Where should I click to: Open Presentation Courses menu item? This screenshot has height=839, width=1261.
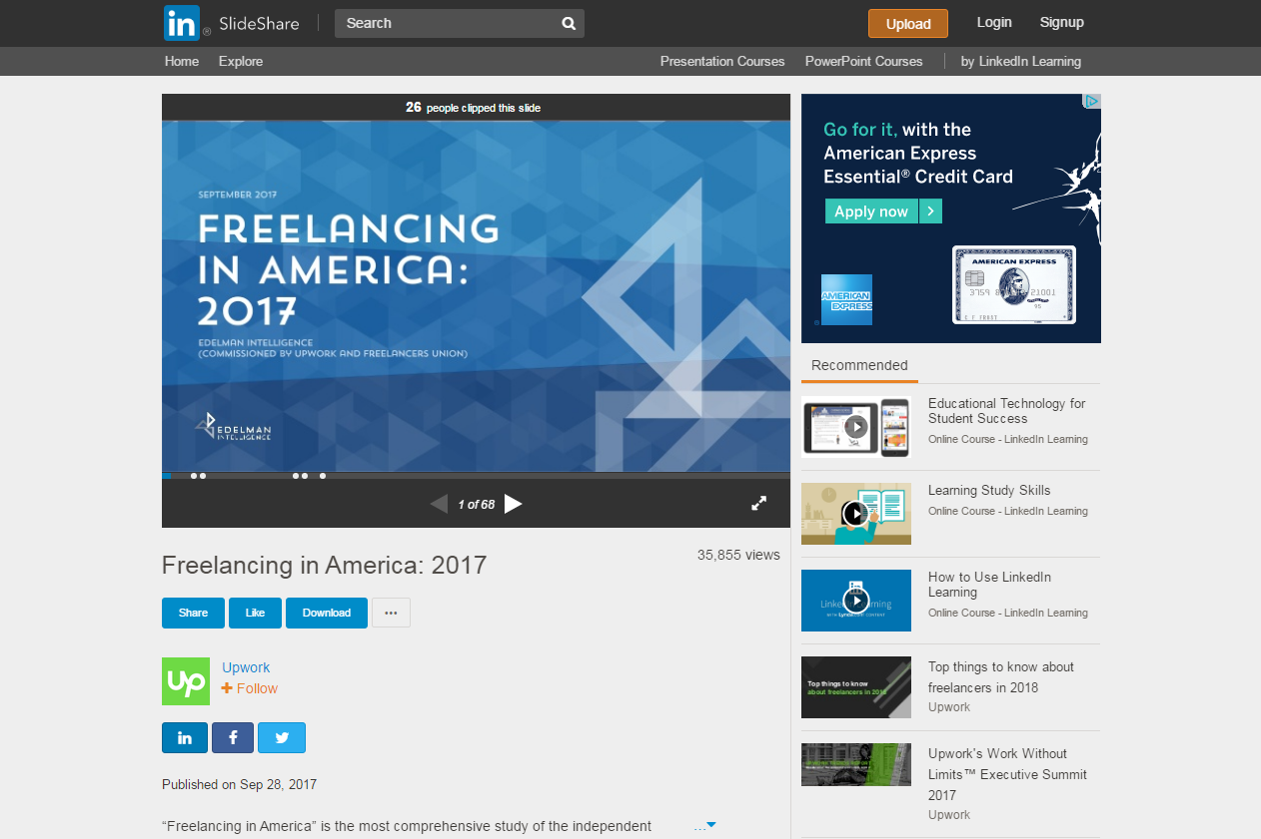click(x=722, y=61)
